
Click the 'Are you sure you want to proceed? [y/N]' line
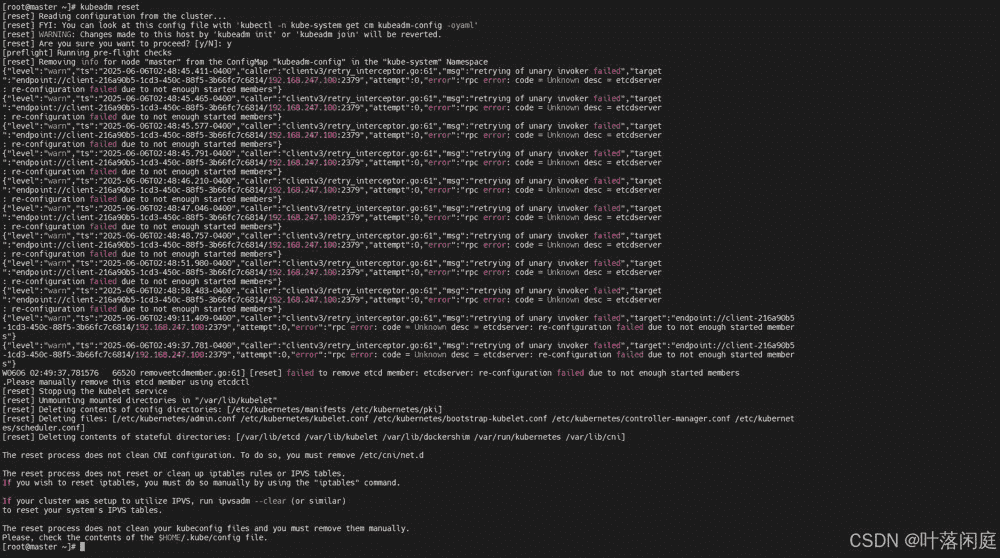pos(117,44)
